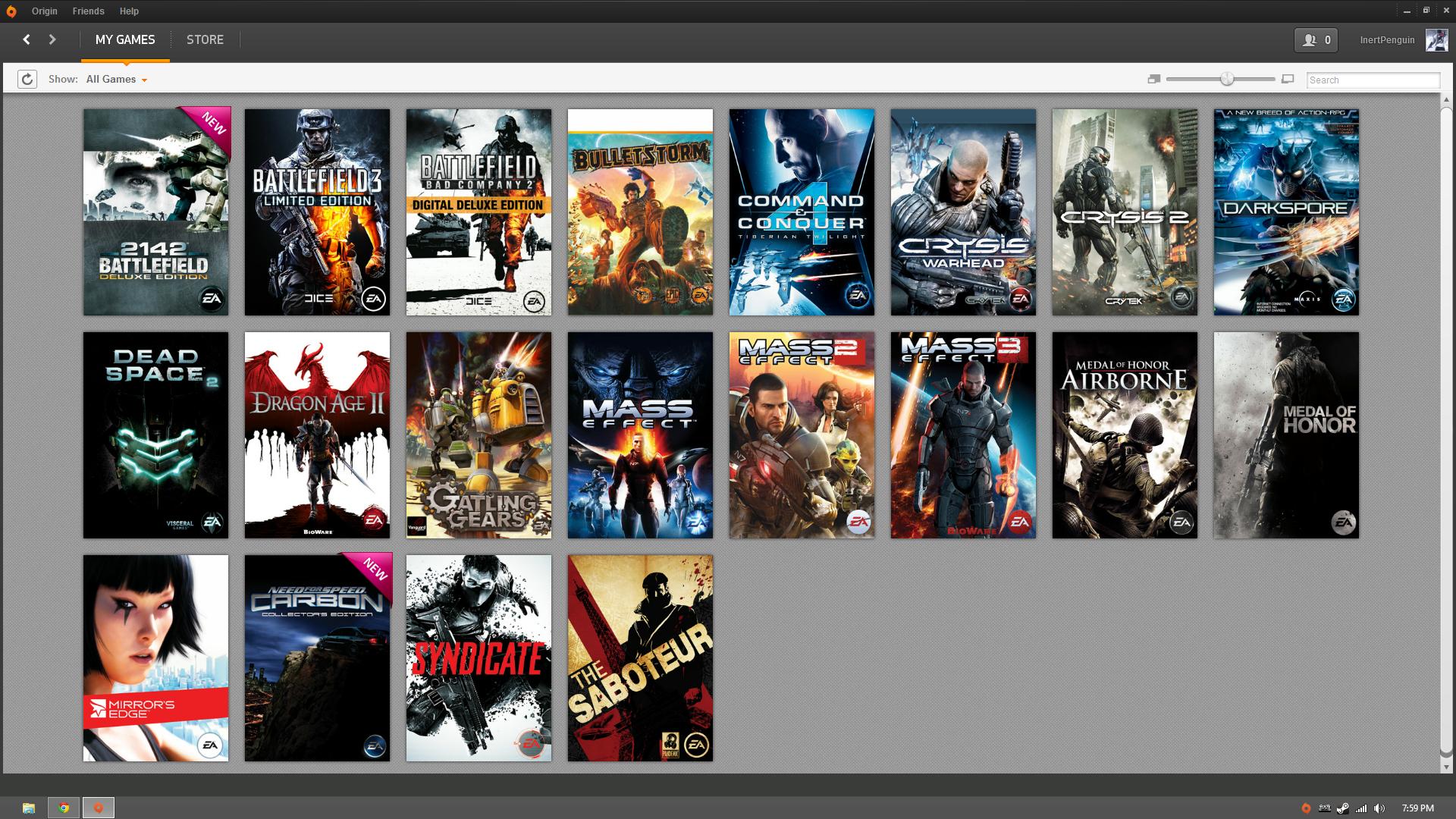1456x819 pixels.
Task: Click the small tiles view icon
Action: click(x=1154, y=79)
